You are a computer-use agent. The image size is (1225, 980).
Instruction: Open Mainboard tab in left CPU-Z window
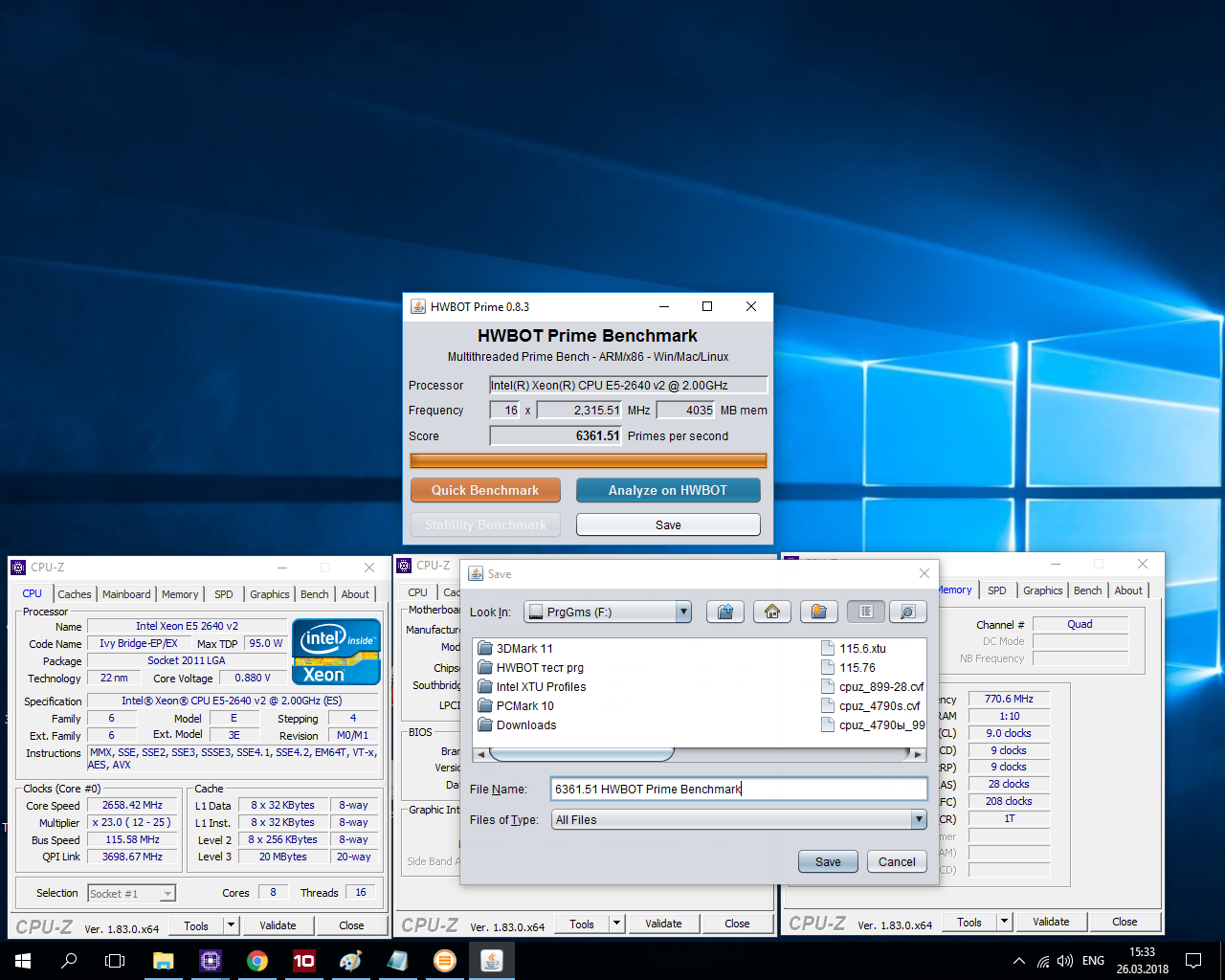click(x=126, y=594)
